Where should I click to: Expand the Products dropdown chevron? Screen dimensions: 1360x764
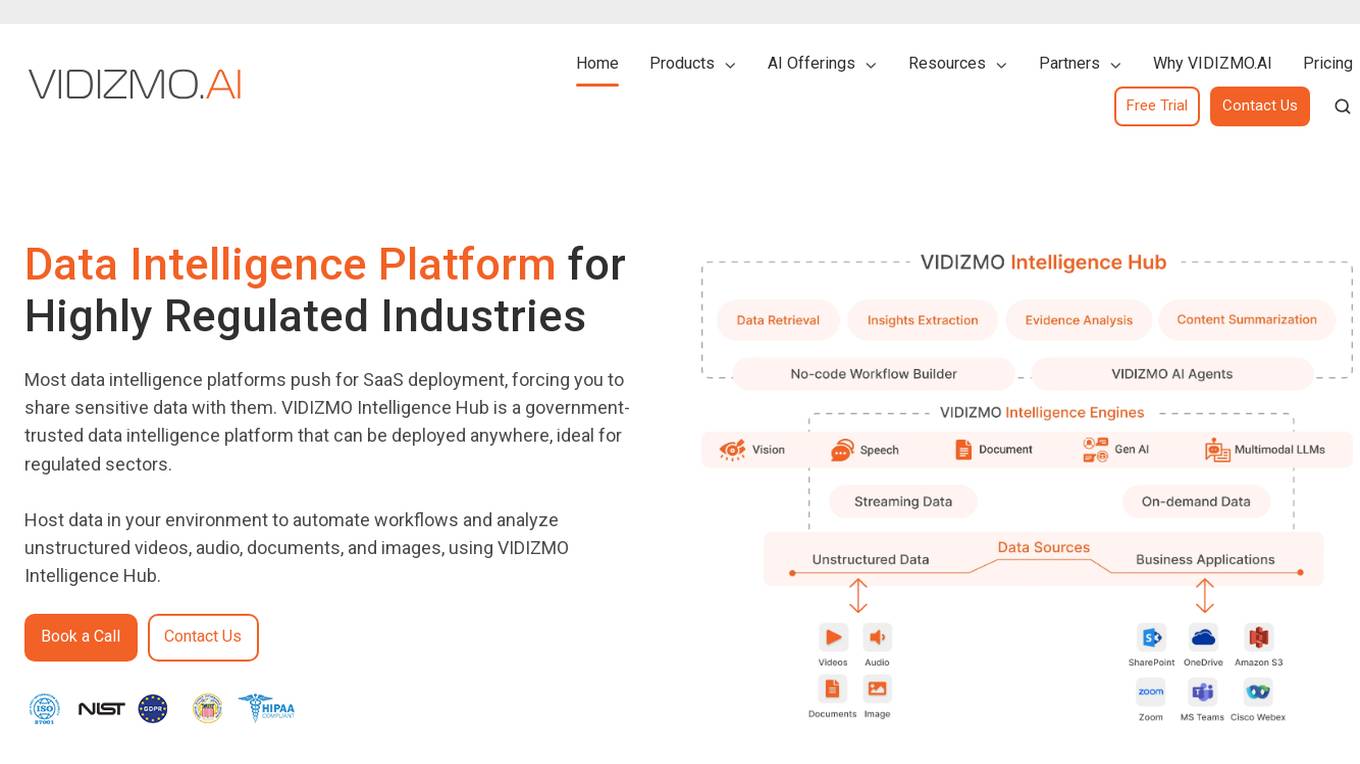(x=730, y=65)
